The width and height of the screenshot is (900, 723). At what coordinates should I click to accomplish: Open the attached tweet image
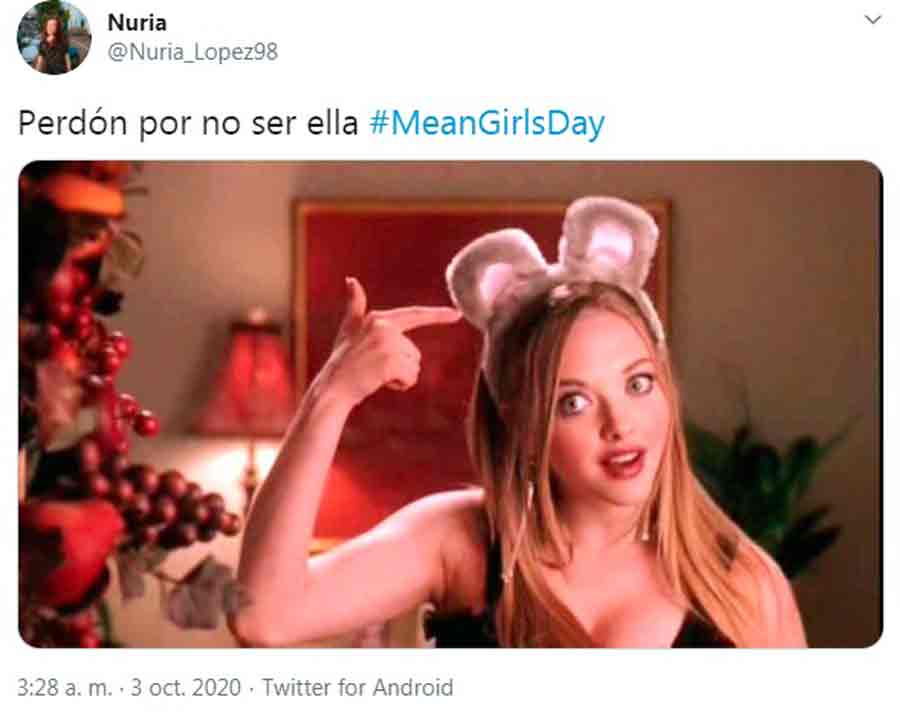pyautogui.click(x=451, y=405)
